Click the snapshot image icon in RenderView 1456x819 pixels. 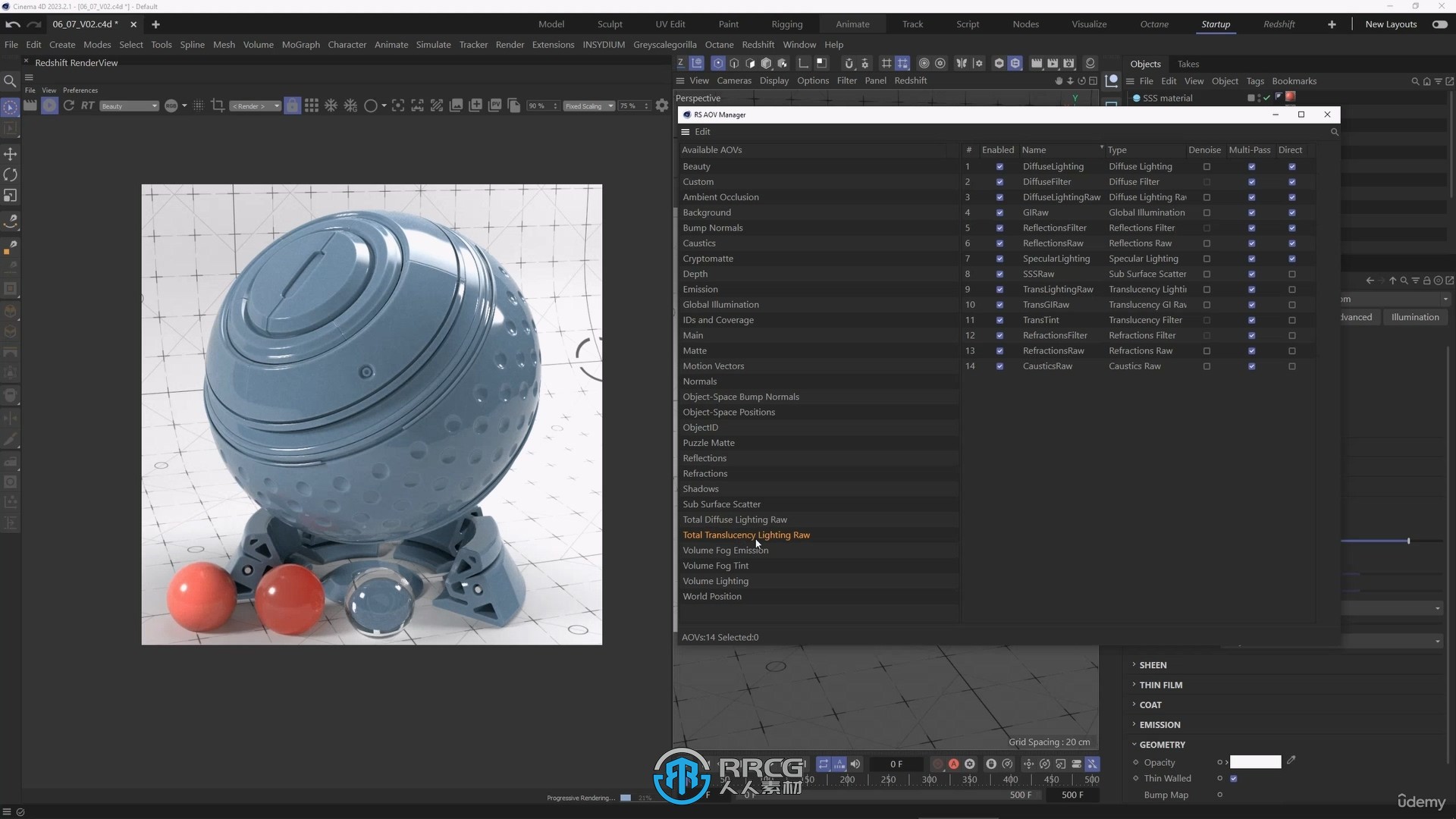pos(457,105)
